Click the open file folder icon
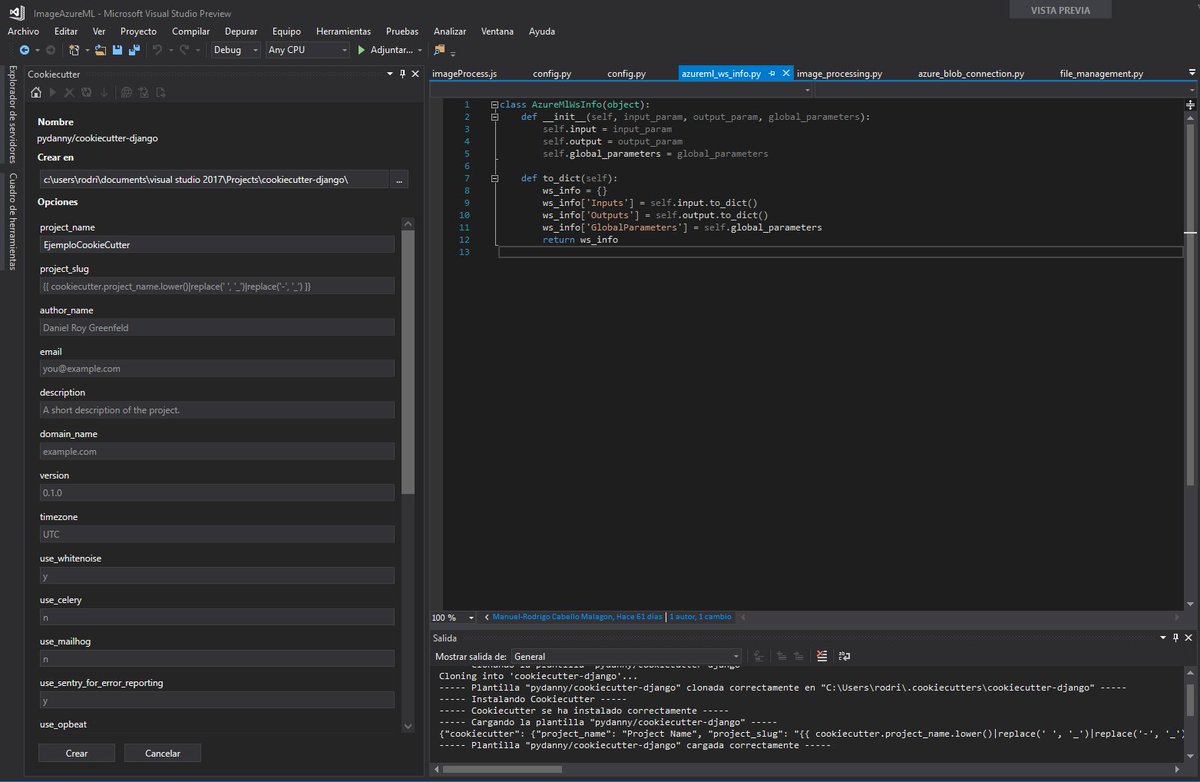Screen dimensions: 1200x782 [101, 50]
